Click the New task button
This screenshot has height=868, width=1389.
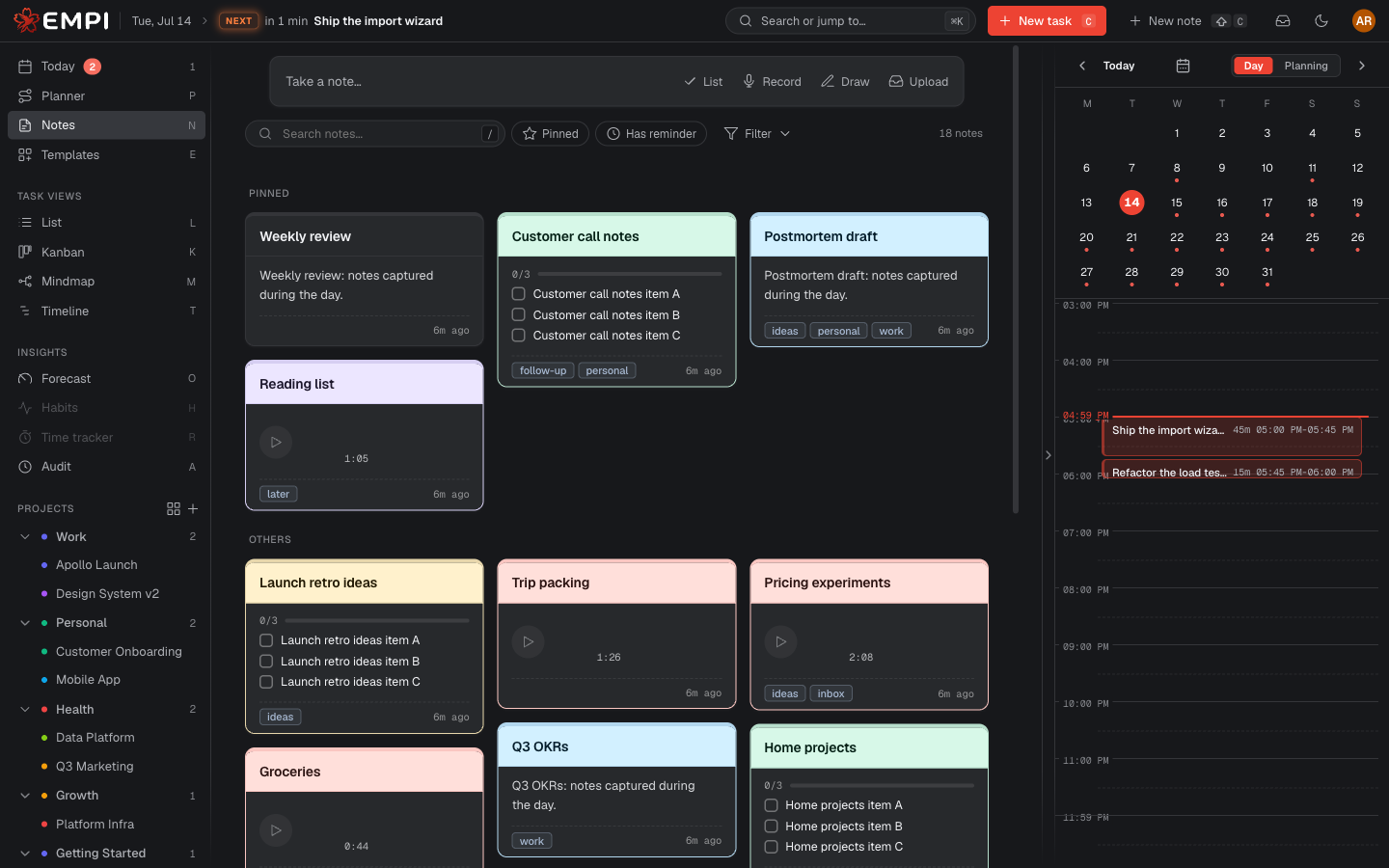[x=1047, y=20]
